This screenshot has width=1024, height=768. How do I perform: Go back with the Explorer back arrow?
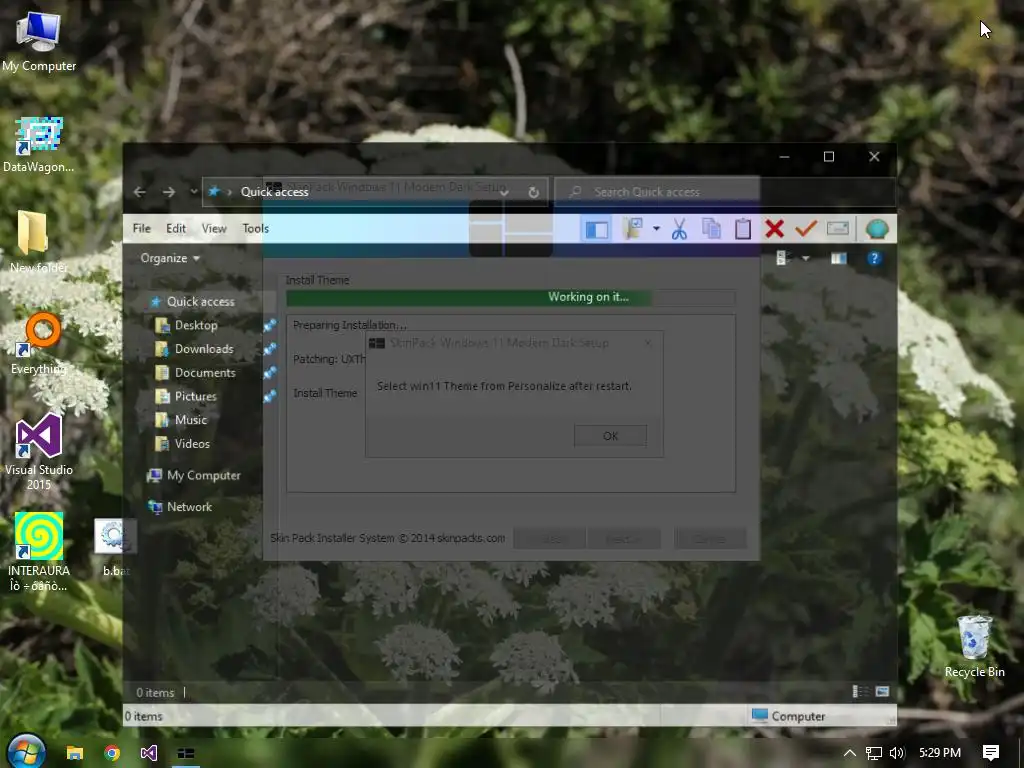tap(140, 192)
